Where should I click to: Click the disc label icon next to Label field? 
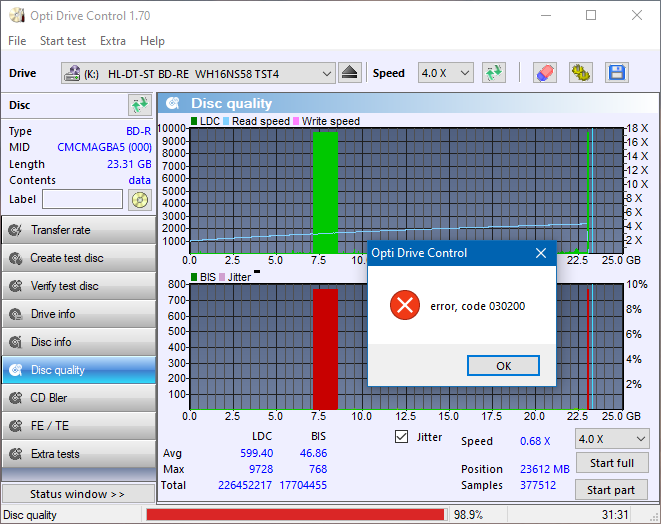[x=140, y=199]
